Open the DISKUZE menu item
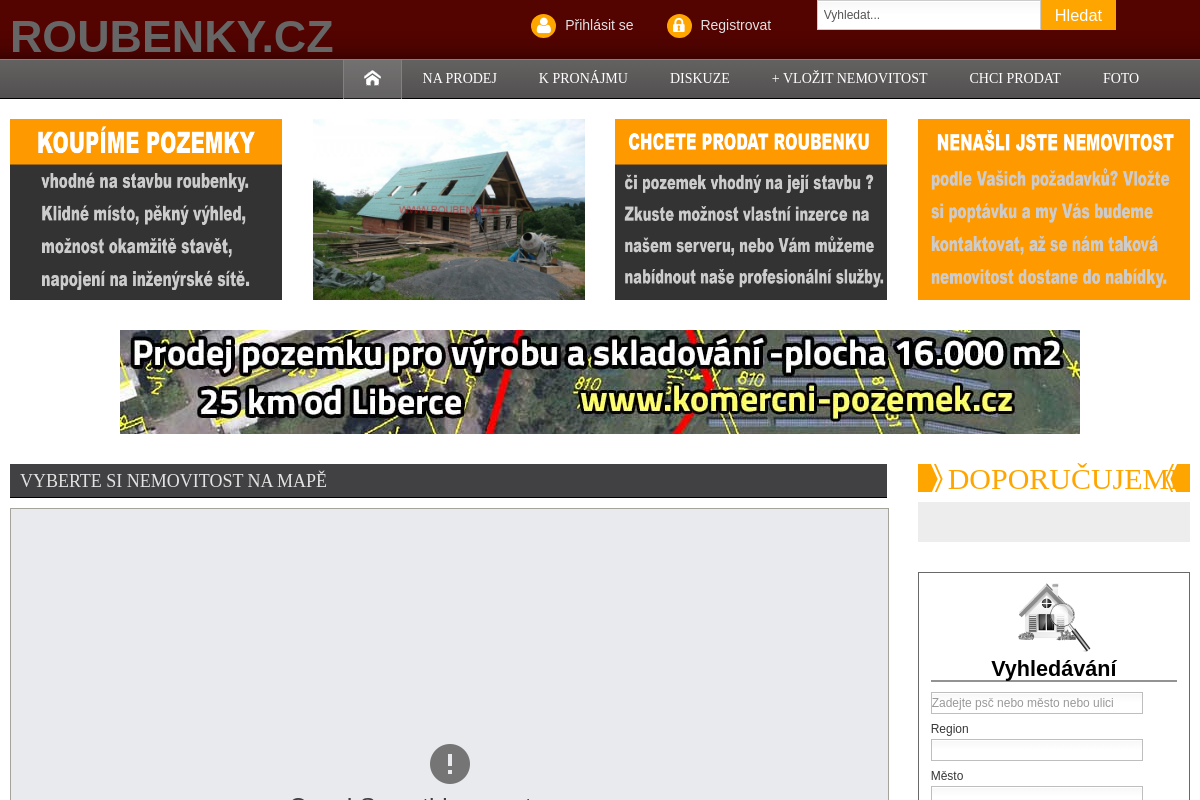 click(x=700, y=78)
